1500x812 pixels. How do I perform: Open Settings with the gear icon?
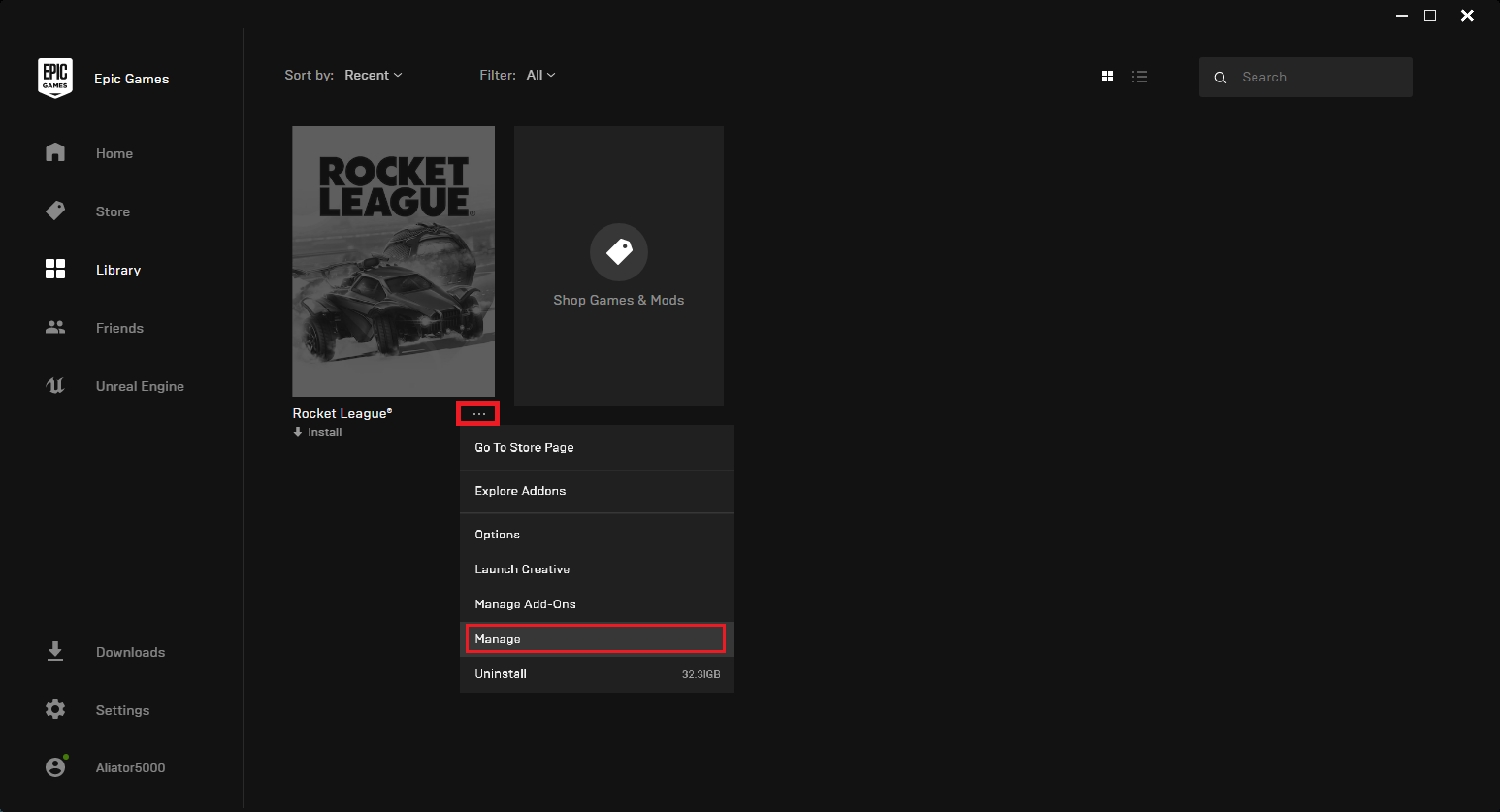pos(55,709)
